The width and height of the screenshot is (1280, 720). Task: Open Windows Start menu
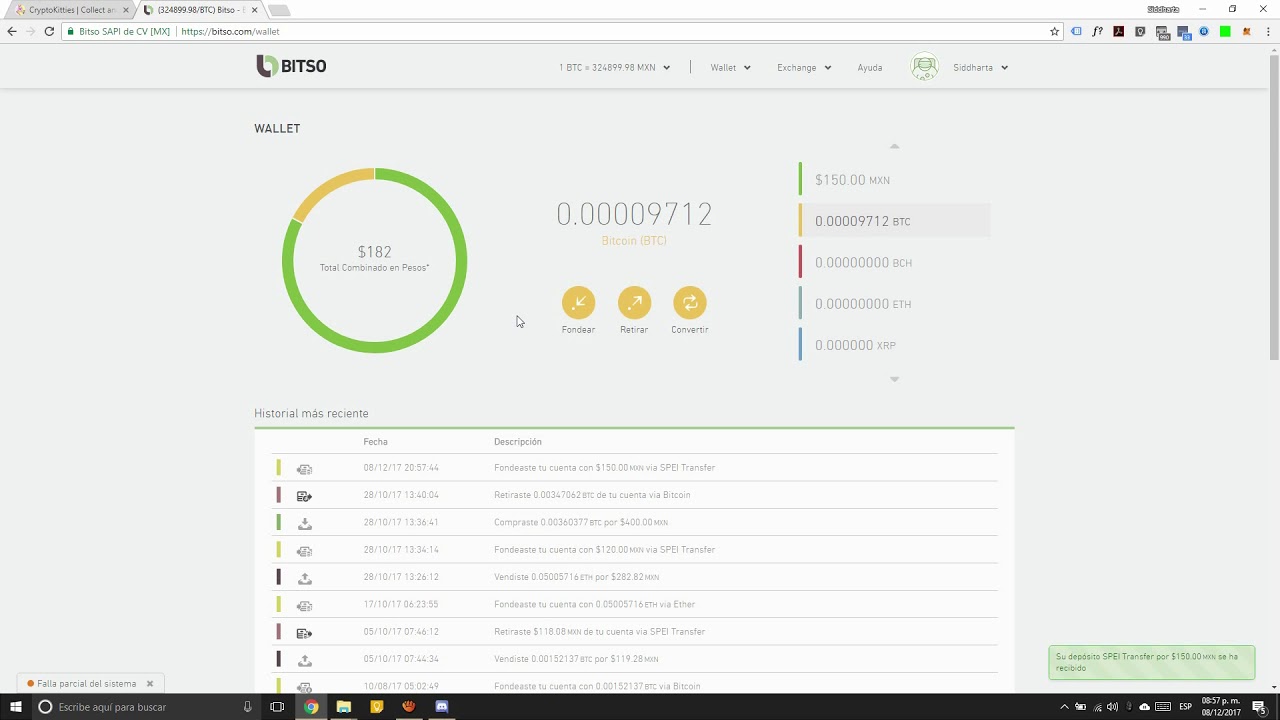(x=15, y=707)
